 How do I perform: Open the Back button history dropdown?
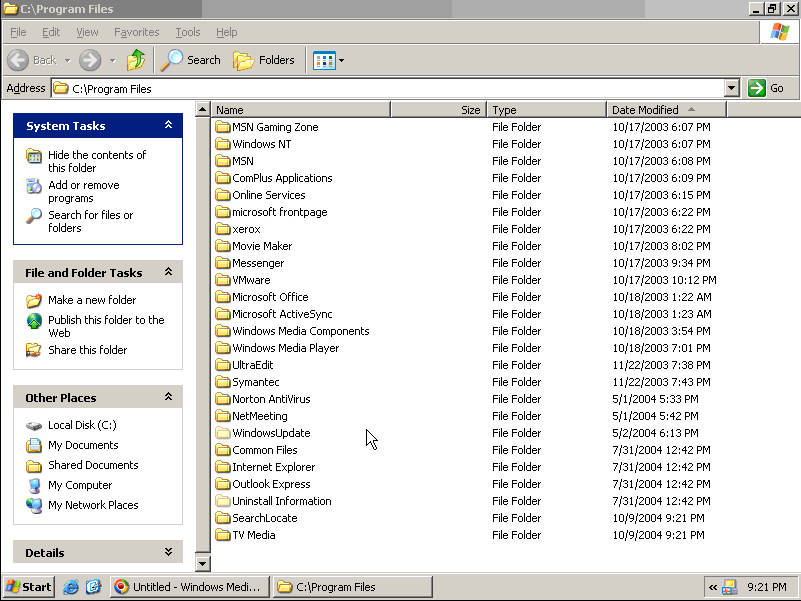pos(67,61)
